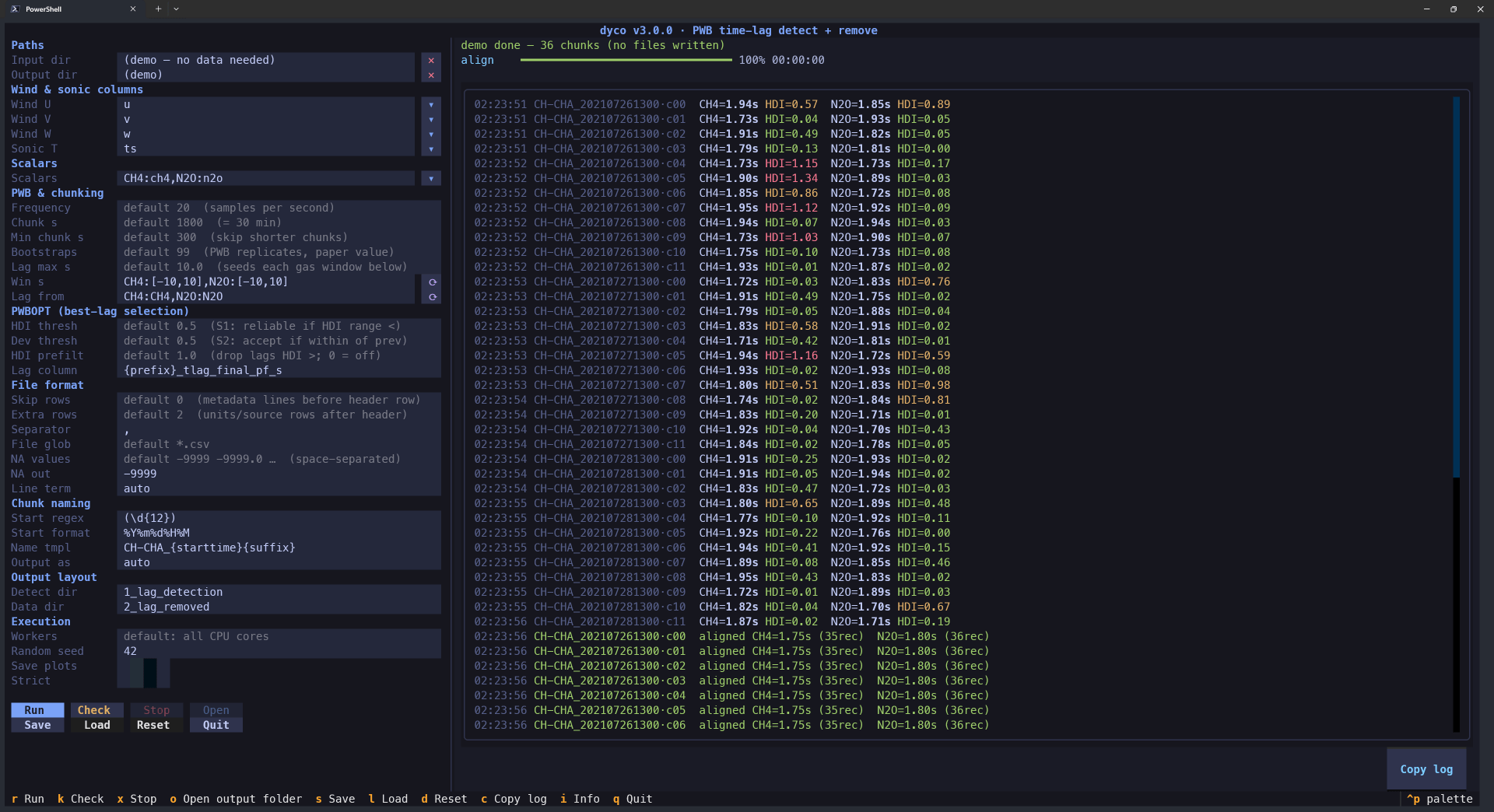Focus the Separator field
Screen dimensions: 1494x812
pyautogui.click(x=279, y=429)
